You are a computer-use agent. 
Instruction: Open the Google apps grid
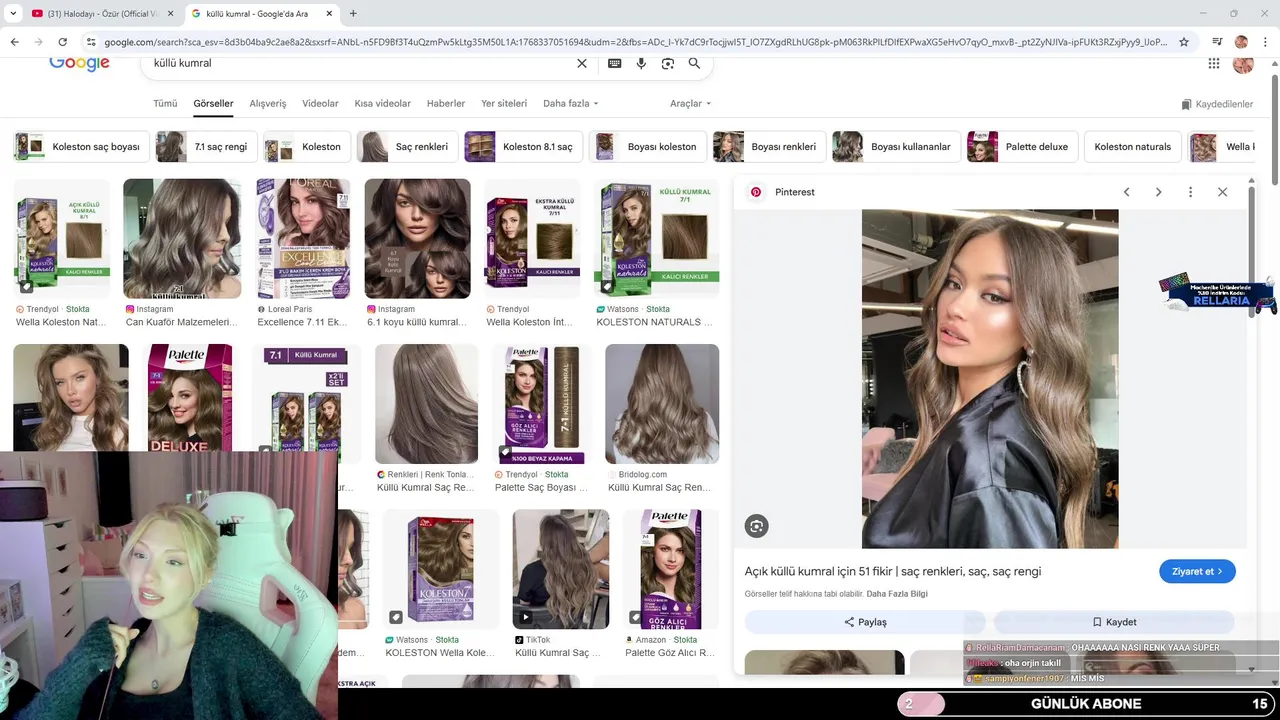click(x=1214, y=63)
